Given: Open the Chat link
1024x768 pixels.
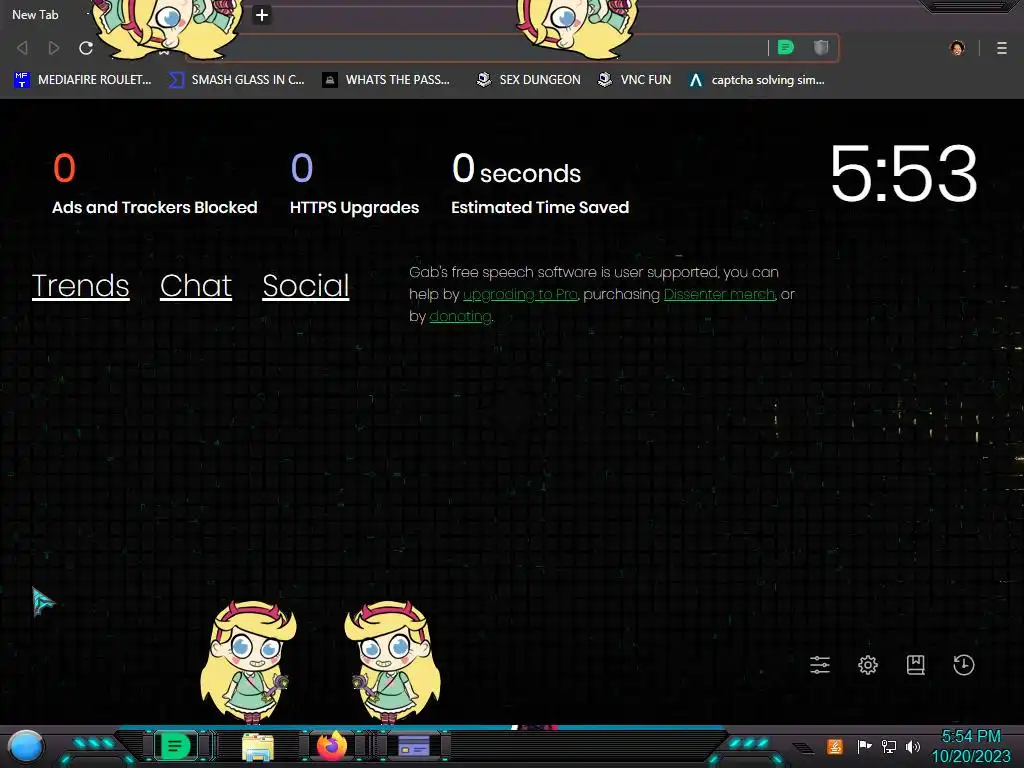Looking at the screenshot, I should click(x=196, y=286).
